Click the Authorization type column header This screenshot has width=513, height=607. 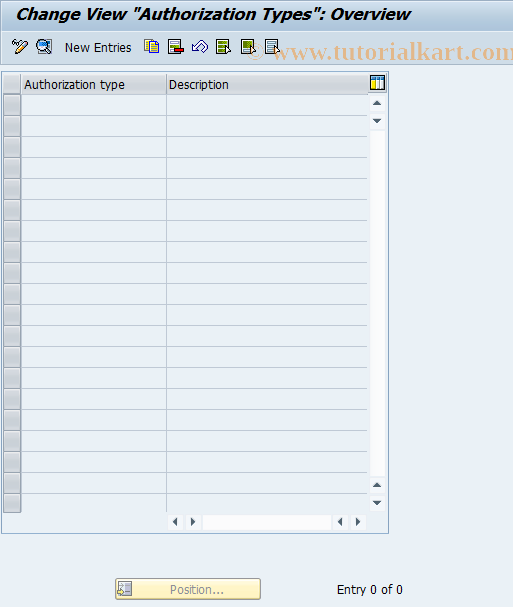(x=94, y=84)
